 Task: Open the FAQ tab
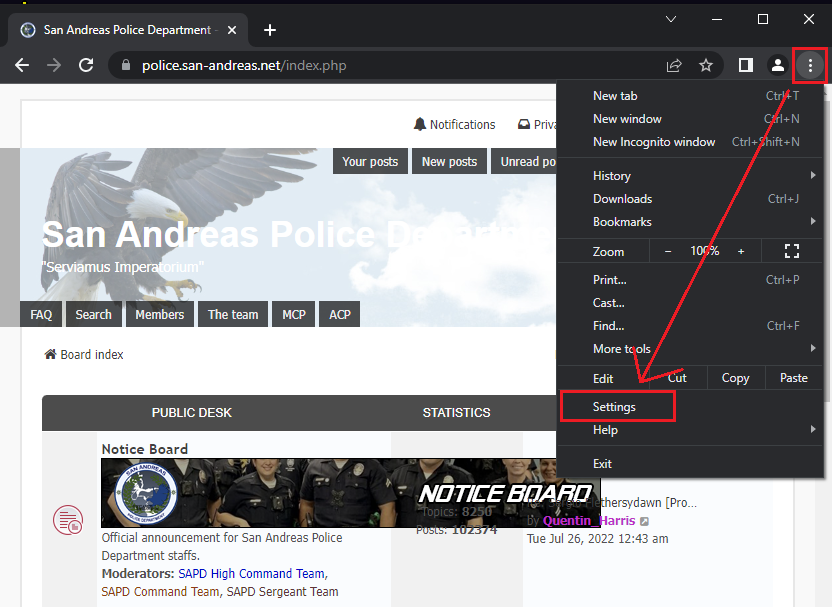(41, 314)
